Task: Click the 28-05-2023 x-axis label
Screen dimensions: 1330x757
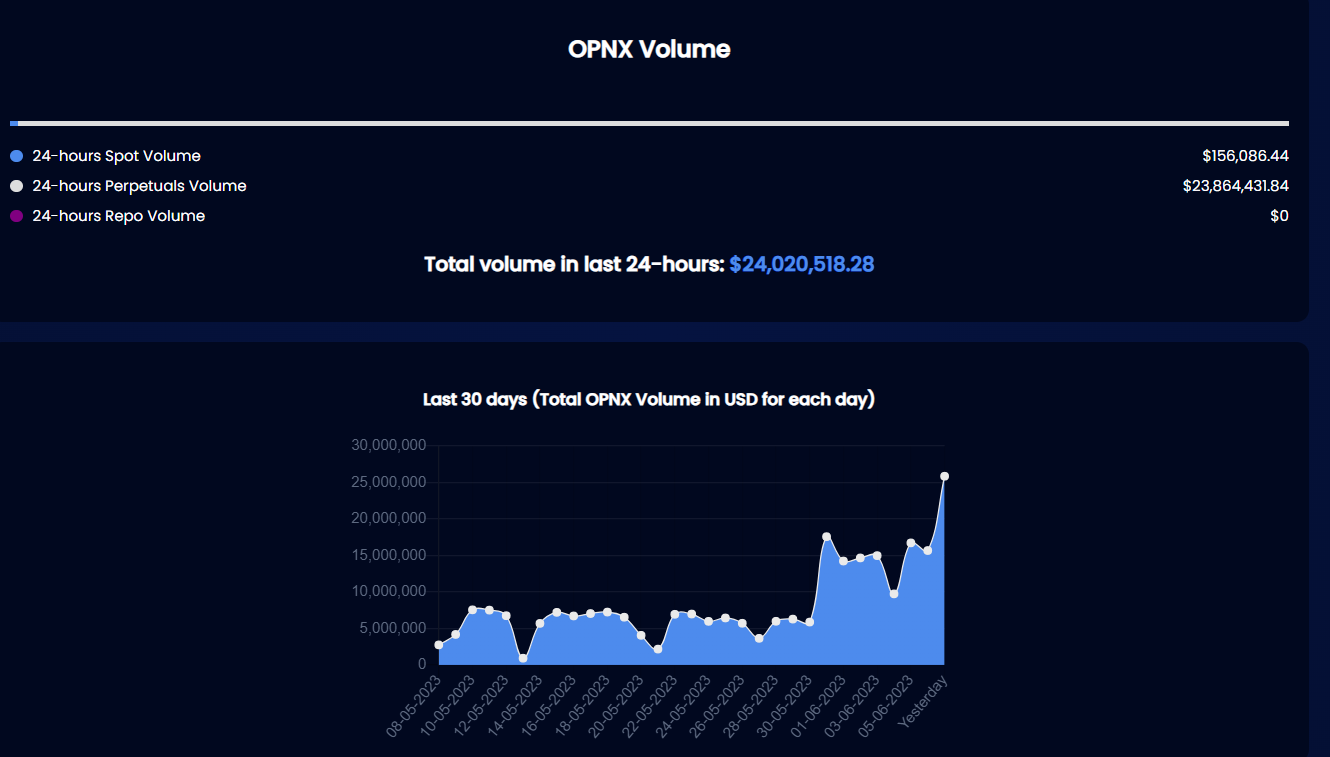Action: (751, 706)
